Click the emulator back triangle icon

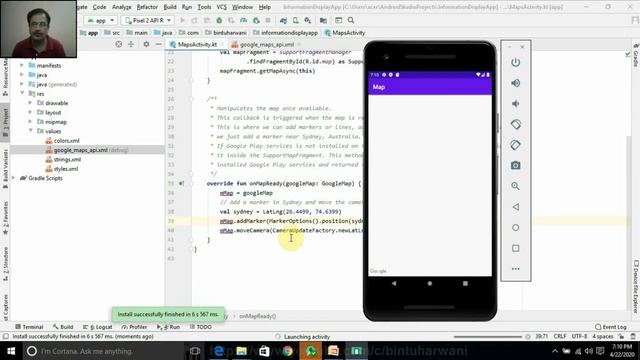tap(516, 207)
